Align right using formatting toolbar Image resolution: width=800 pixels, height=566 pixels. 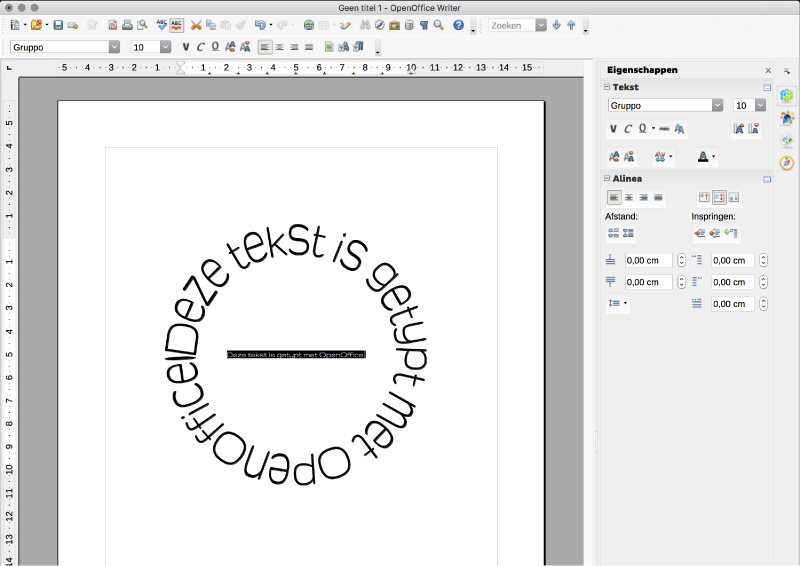coord(294,47)
